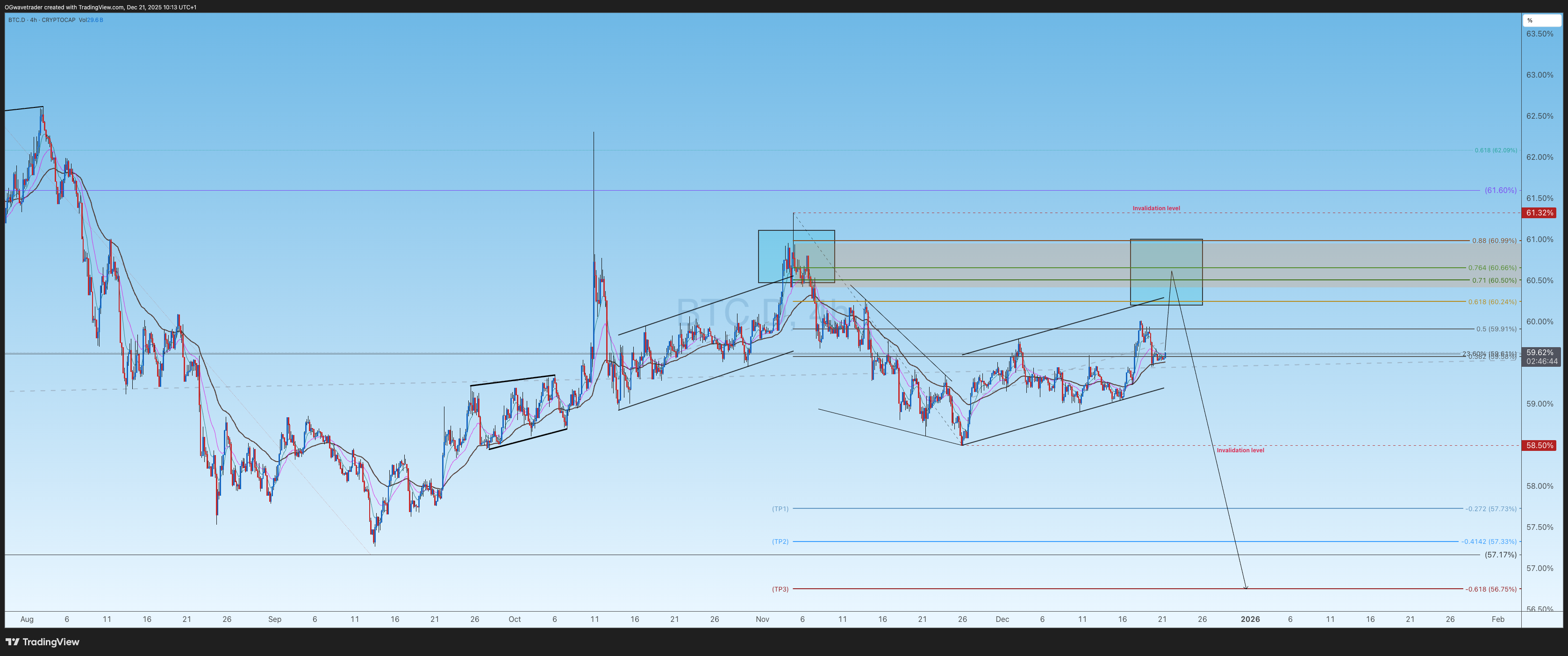This screenshot has height=656, width=1568.
Task: Click the 0.71 (60.50%) Fibonacci label
Action: coord(1494,280)
